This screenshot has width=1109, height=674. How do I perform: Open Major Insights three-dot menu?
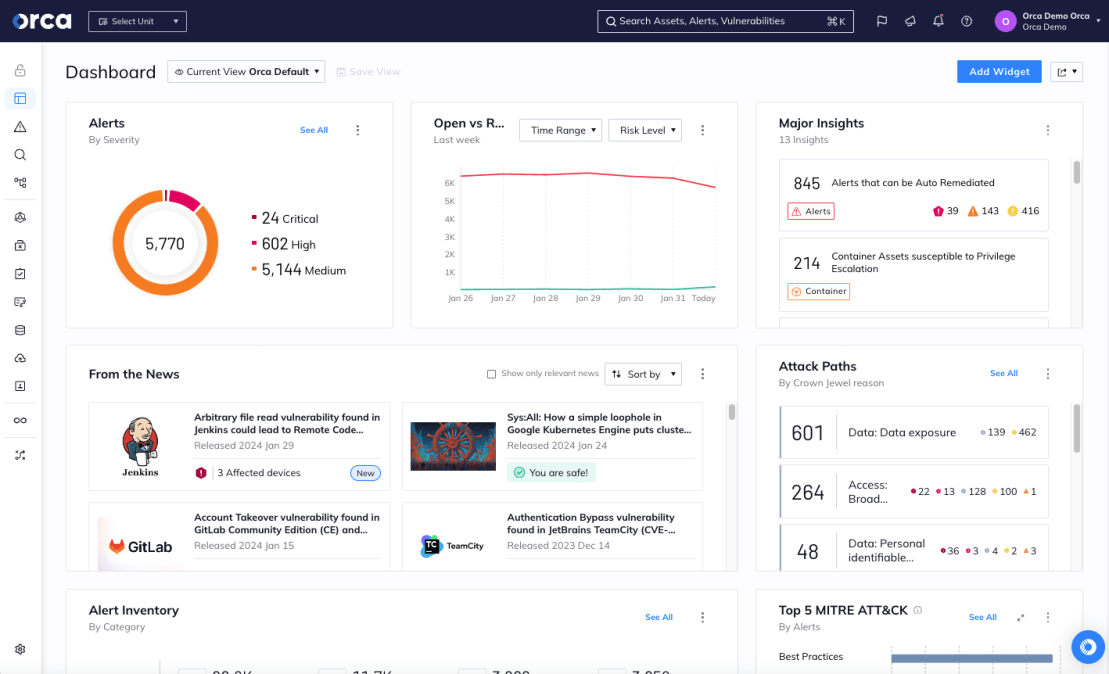[1047, 130]
